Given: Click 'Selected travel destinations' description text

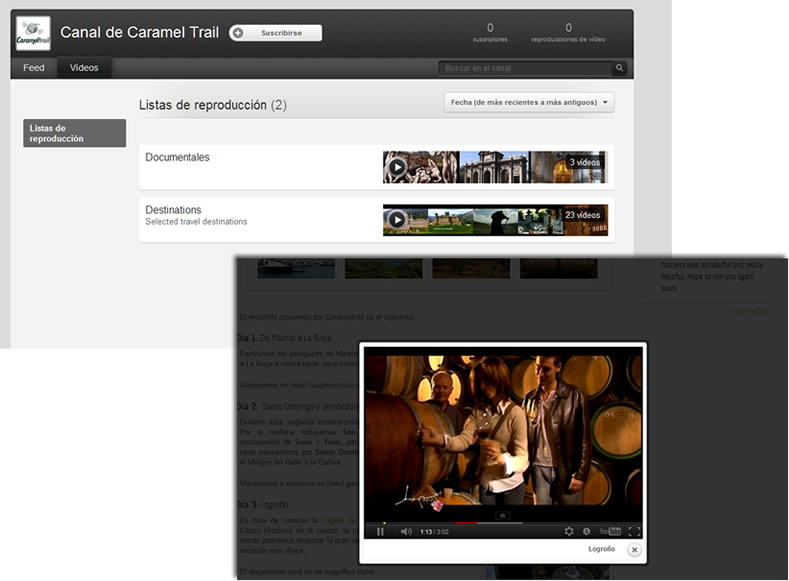Looking at the screenshot, I should pos(196,222).
